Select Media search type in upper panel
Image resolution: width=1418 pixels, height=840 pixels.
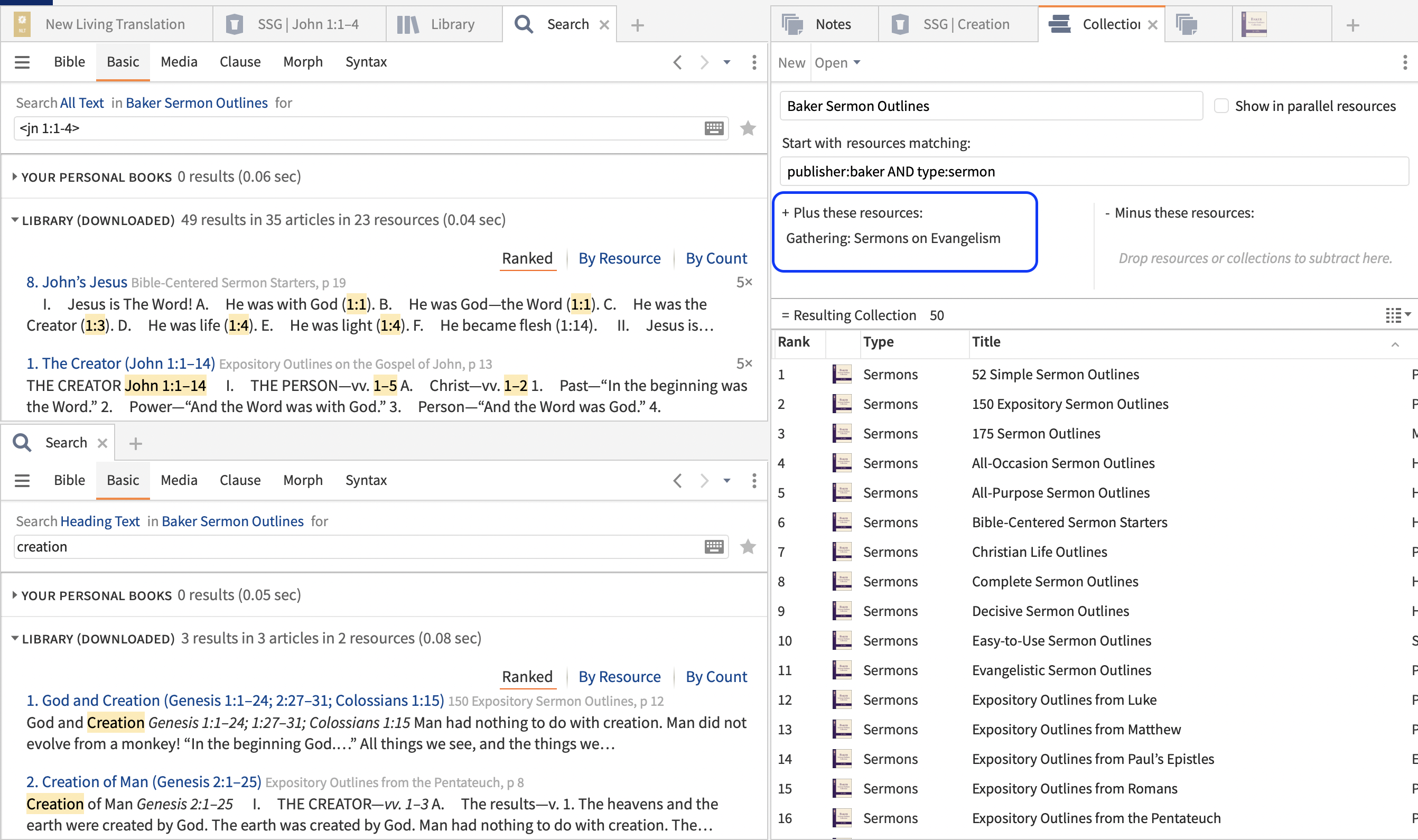(179, 62)
